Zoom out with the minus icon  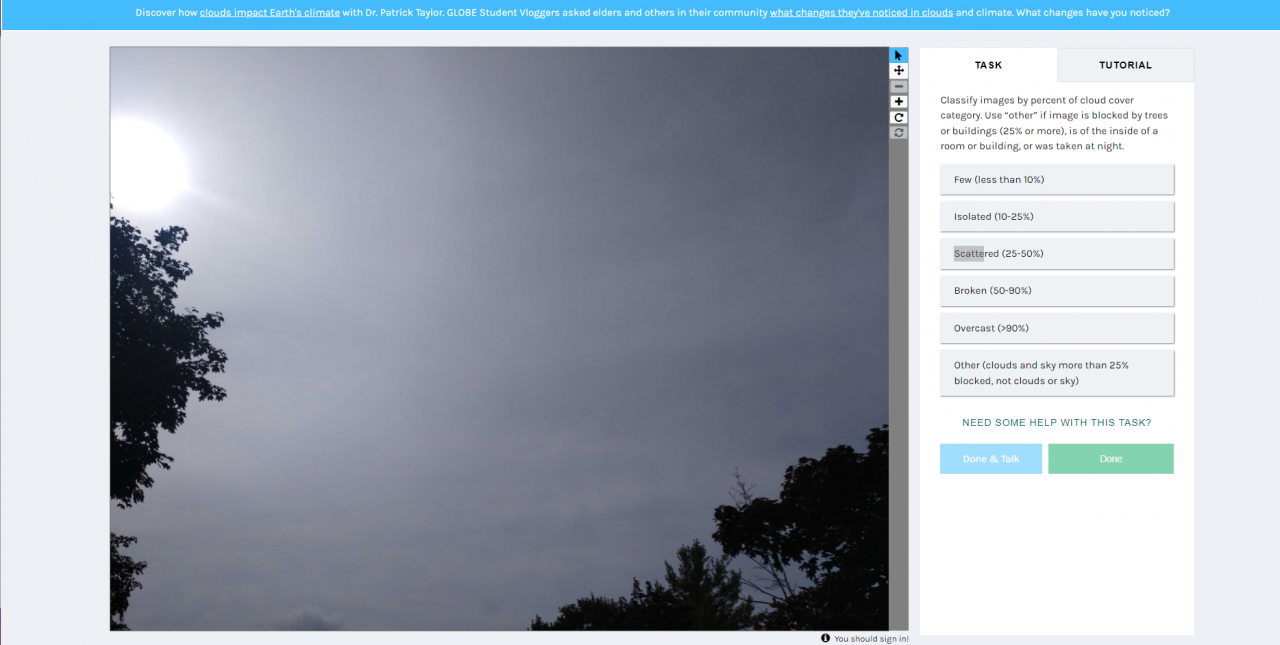pos(899,86)
